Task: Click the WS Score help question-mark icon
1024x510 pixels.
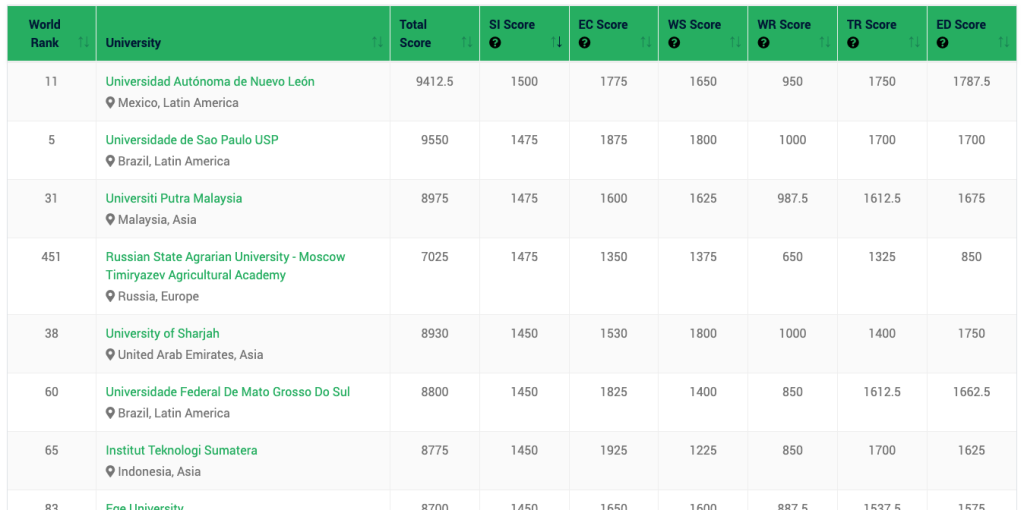Action: click(x=674, y=43)
